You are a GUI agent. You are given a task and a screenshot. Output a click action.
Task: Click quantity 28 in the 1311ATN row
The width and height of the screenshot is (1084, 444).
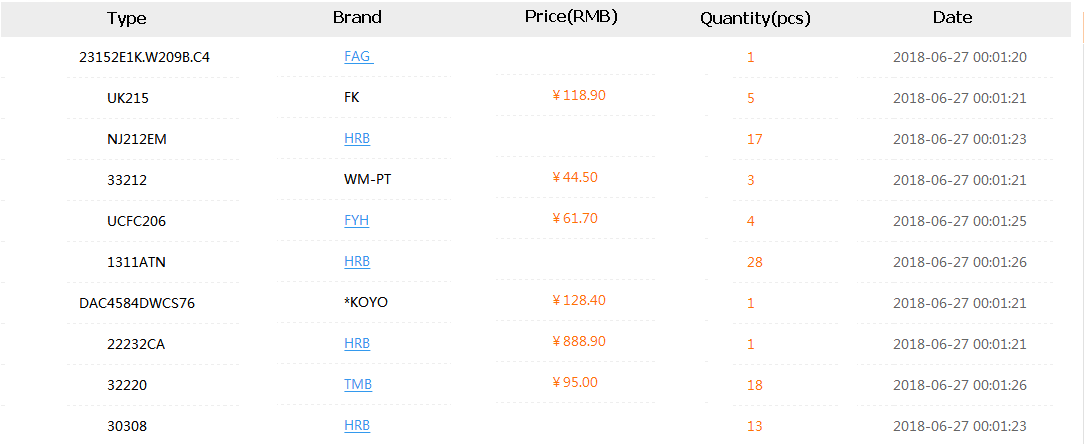[x=754, y=263]
